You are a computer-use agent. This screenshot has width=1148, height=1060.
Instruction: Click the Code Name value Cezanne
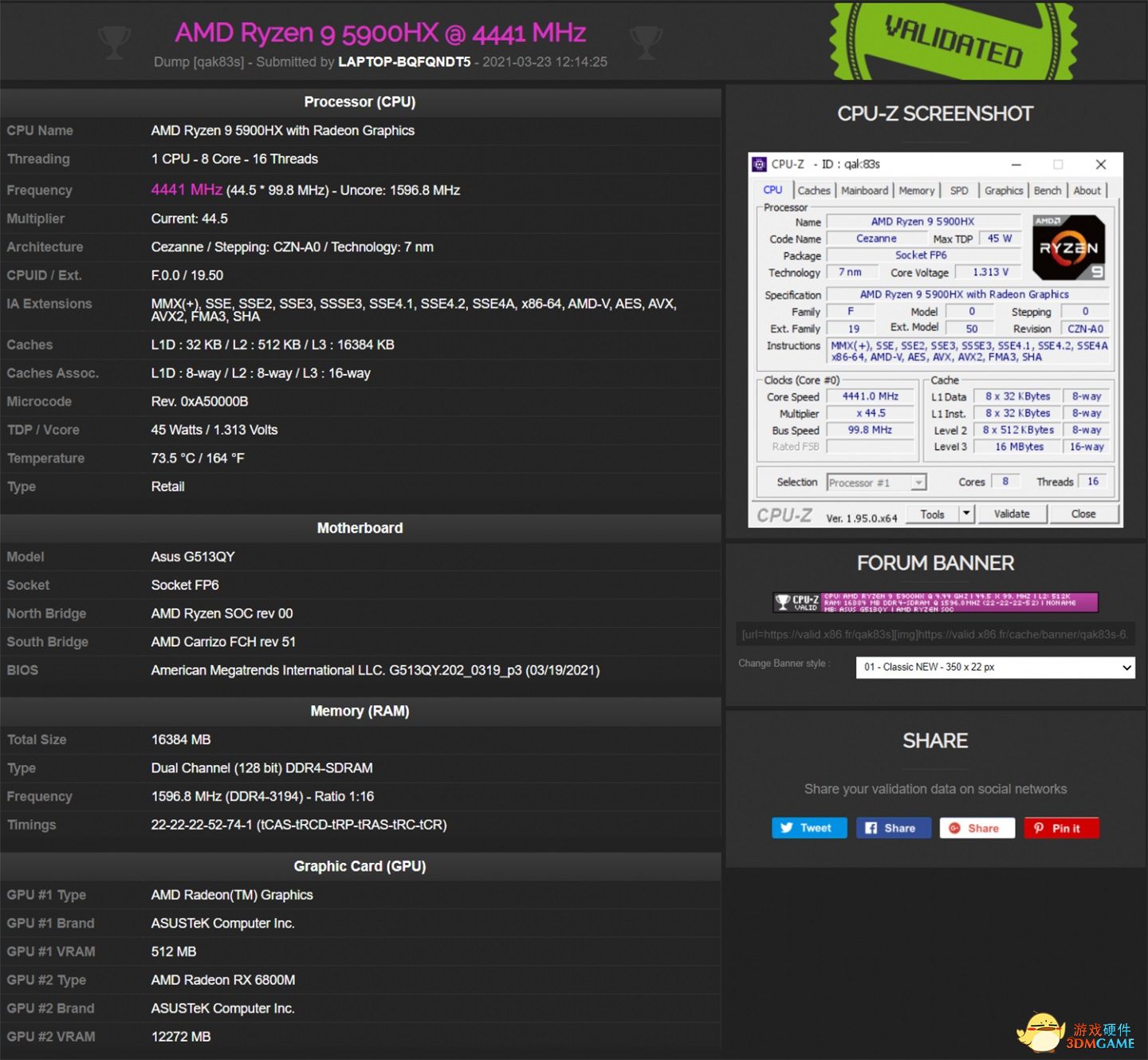point(876,238)
